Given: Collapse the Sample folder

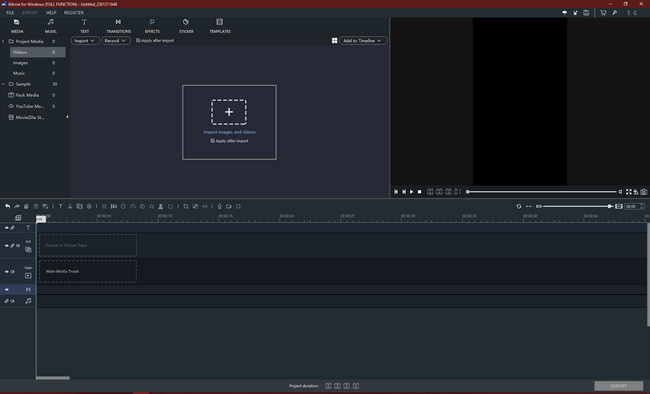Looking at the screenshot, I should [x=3, y=84].
